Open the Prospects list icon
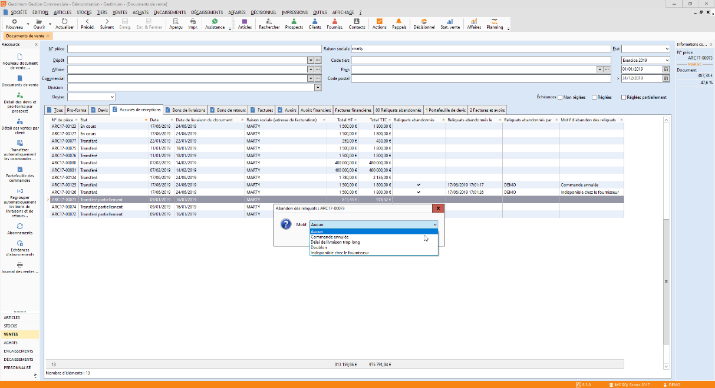The width and height of the screenshot is (715, 388). [294, 24]
